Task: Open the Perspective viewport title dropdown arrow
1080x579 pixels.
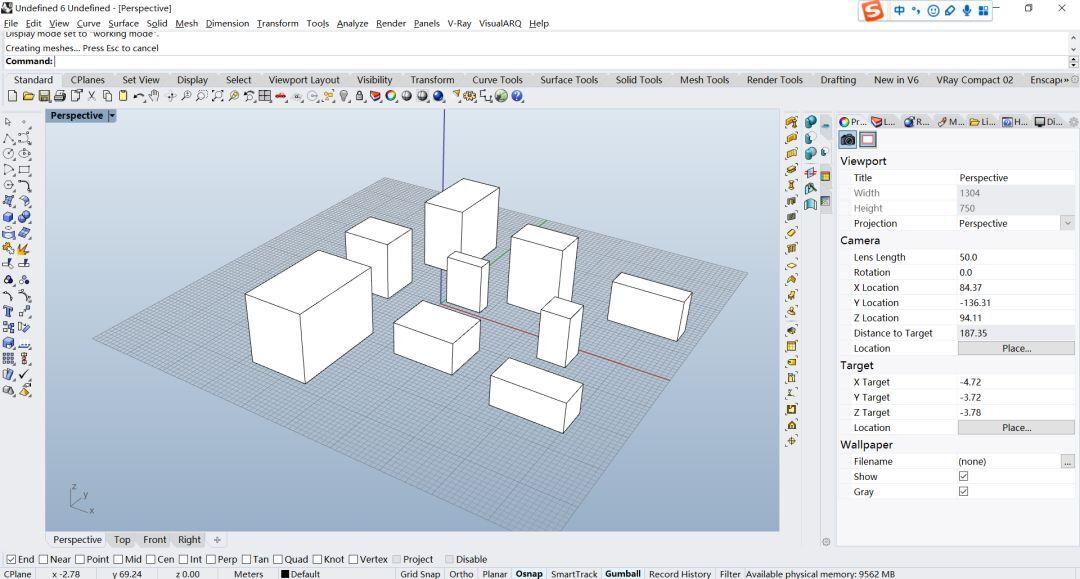Action: (x=112, y=116)
